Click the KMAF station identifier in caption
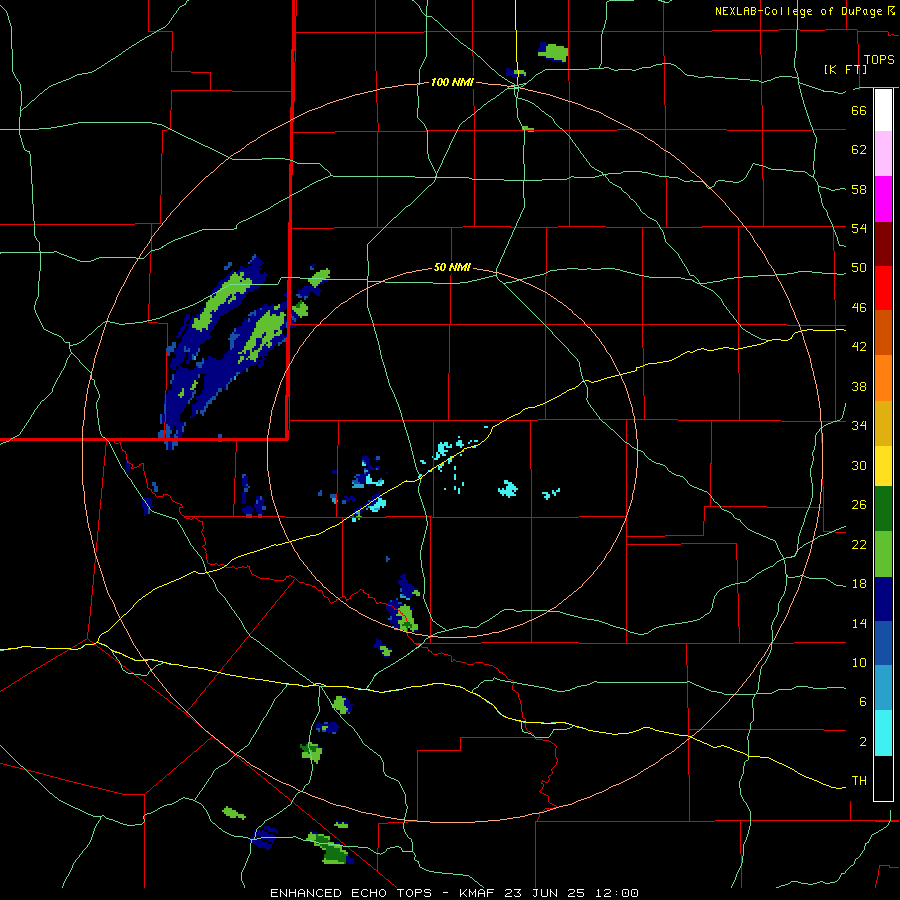 coord(478,893)
